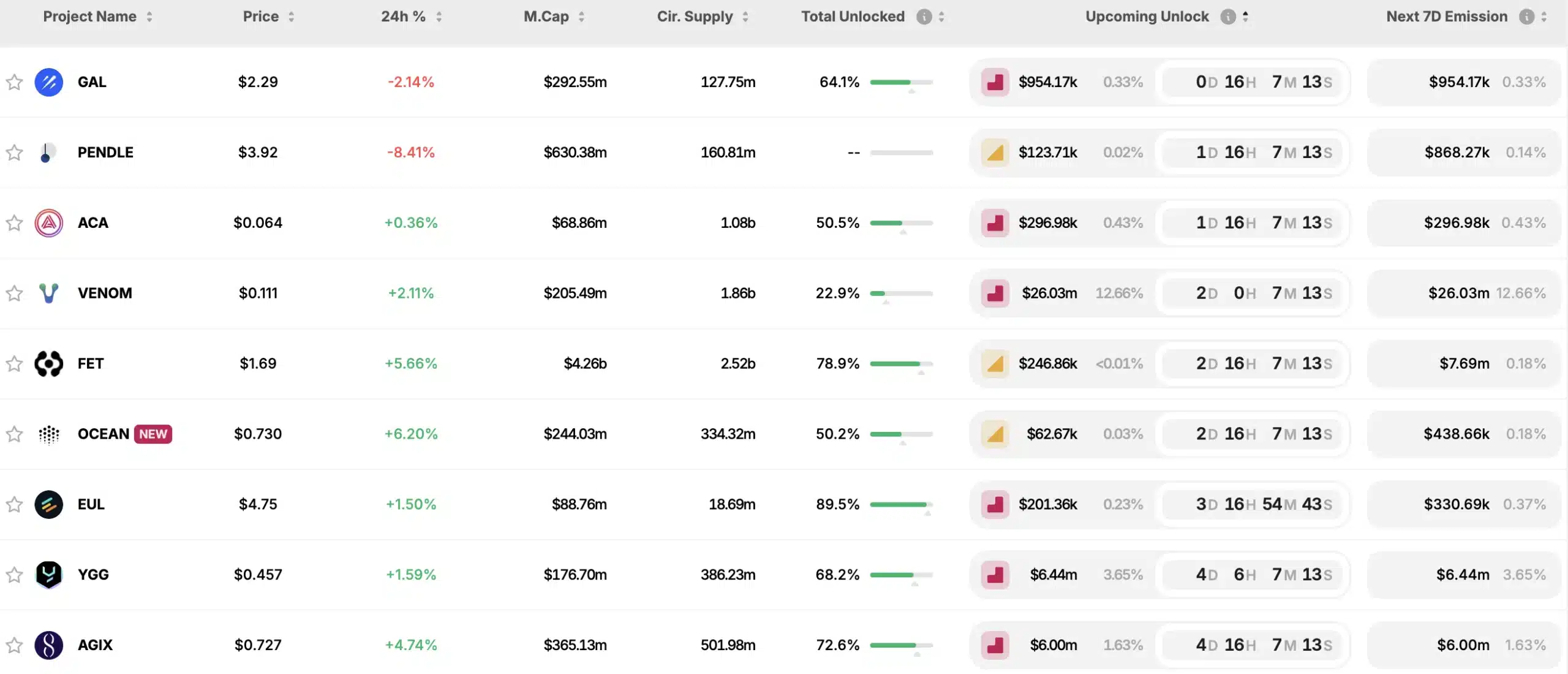The height and width of the screenshot is (674, 1568).
Task: Click the AGIX project logo icon
Action: coord(49,646)
